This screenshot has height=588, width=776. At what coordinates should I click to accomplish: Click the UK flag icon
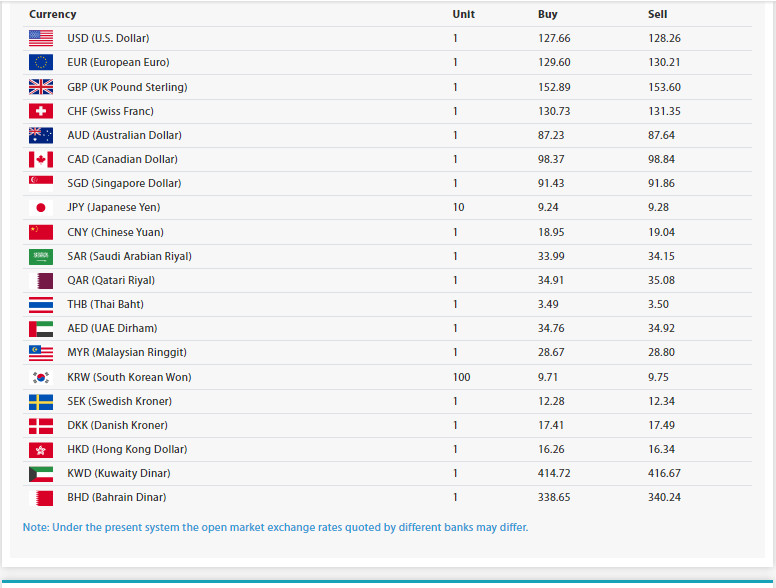point(41,87)
